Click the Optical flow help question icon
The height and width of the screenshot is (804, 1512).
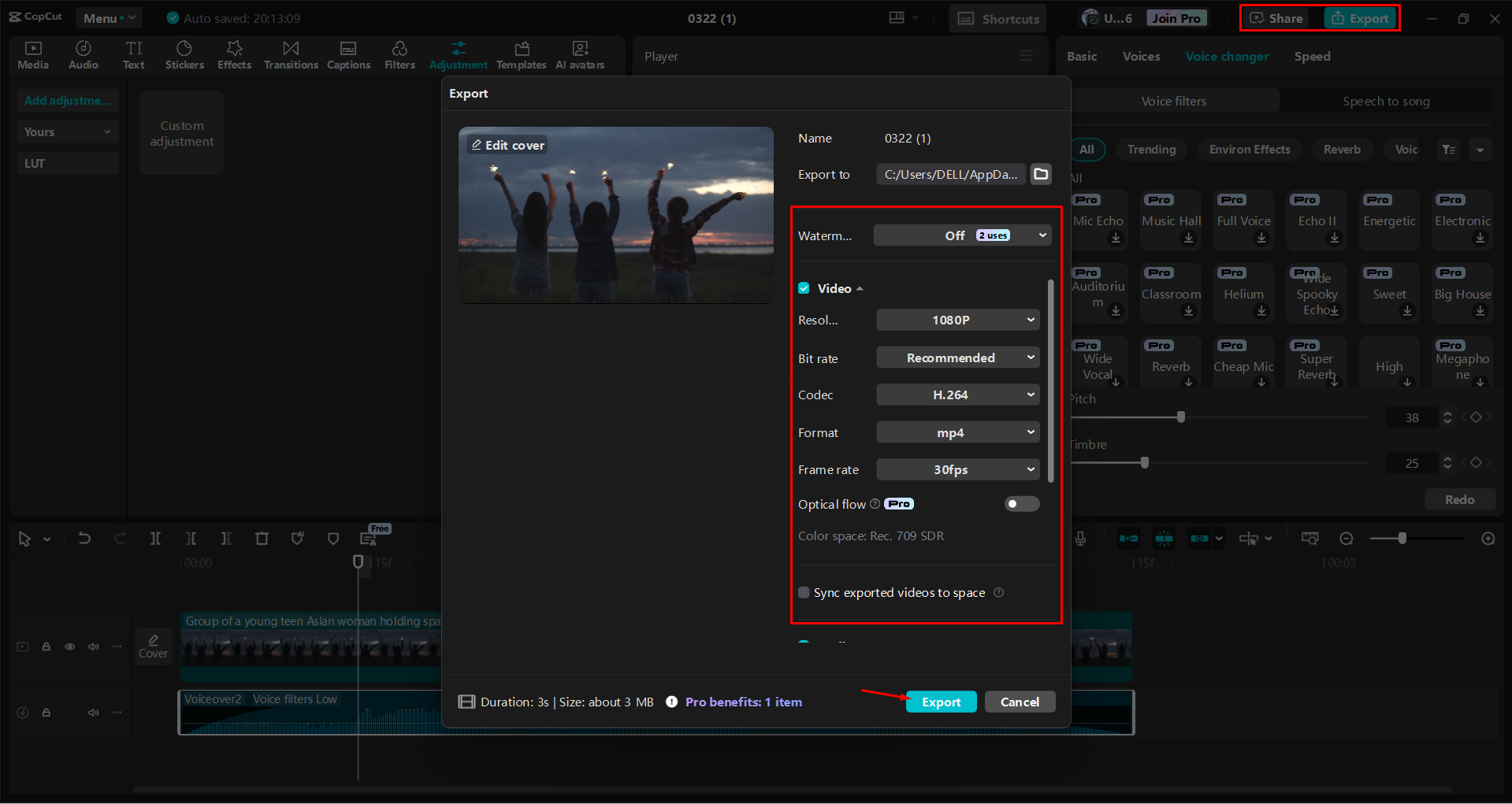pyautogui.click(x=875, y=504)
